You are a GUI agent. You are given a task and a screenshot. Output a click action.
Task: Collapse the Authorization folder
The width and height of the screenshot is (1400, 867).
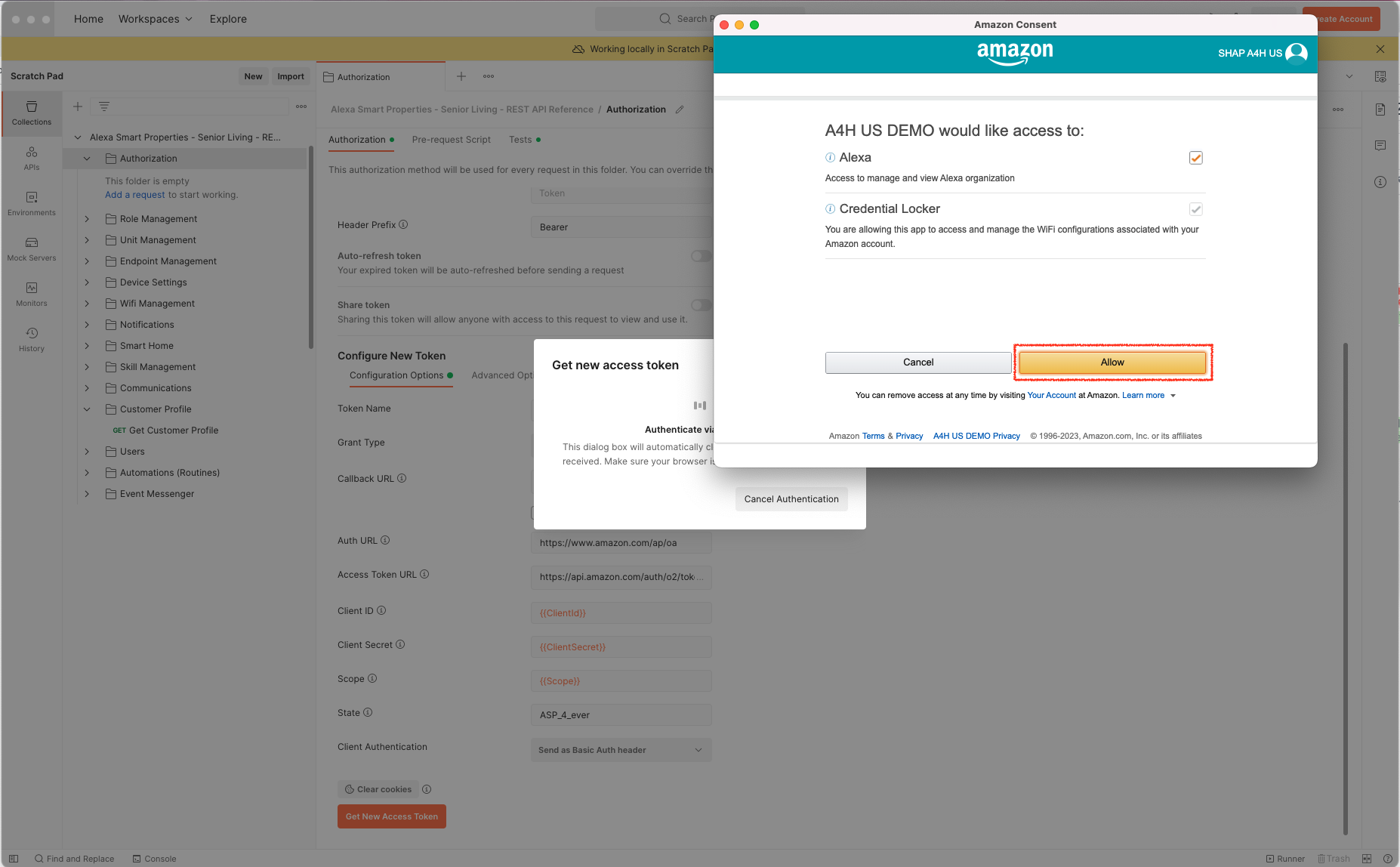87,159
